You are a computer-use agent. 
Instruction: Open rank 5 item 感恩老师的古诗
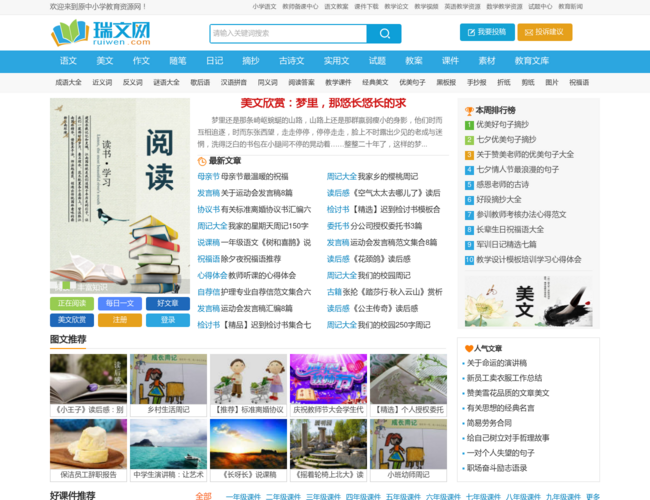(502, 184)
